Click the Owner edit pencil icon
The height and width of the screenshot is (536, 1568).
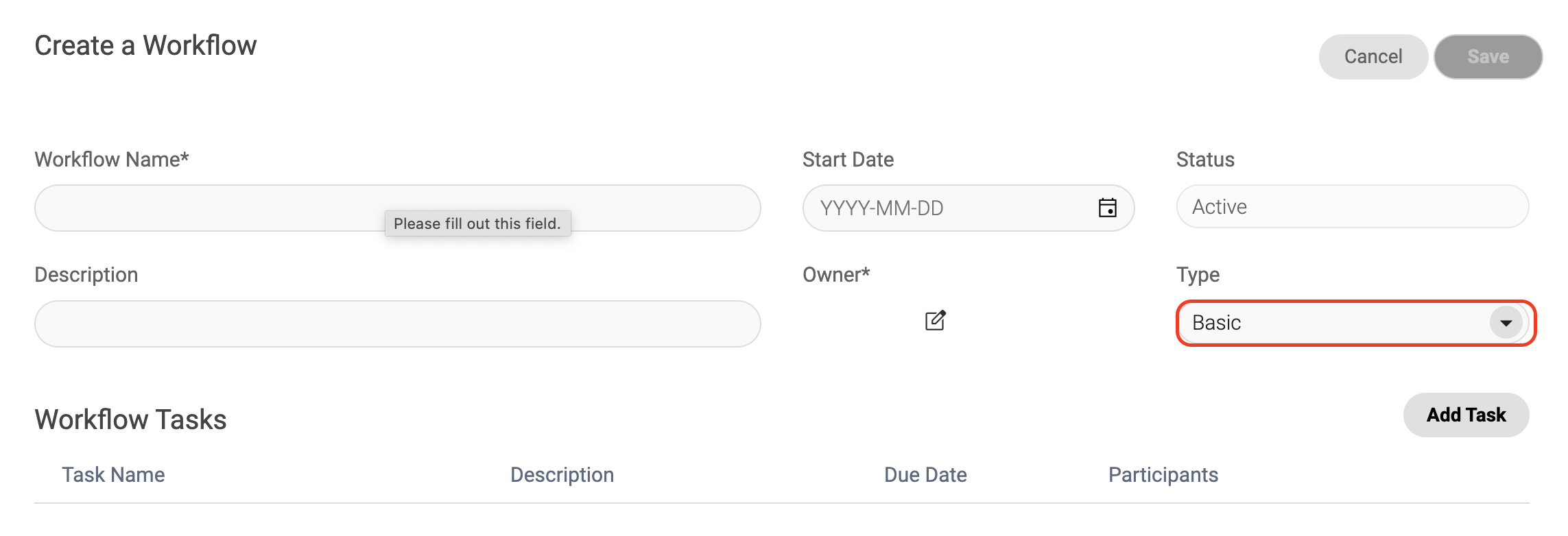(x=935, y=321)
